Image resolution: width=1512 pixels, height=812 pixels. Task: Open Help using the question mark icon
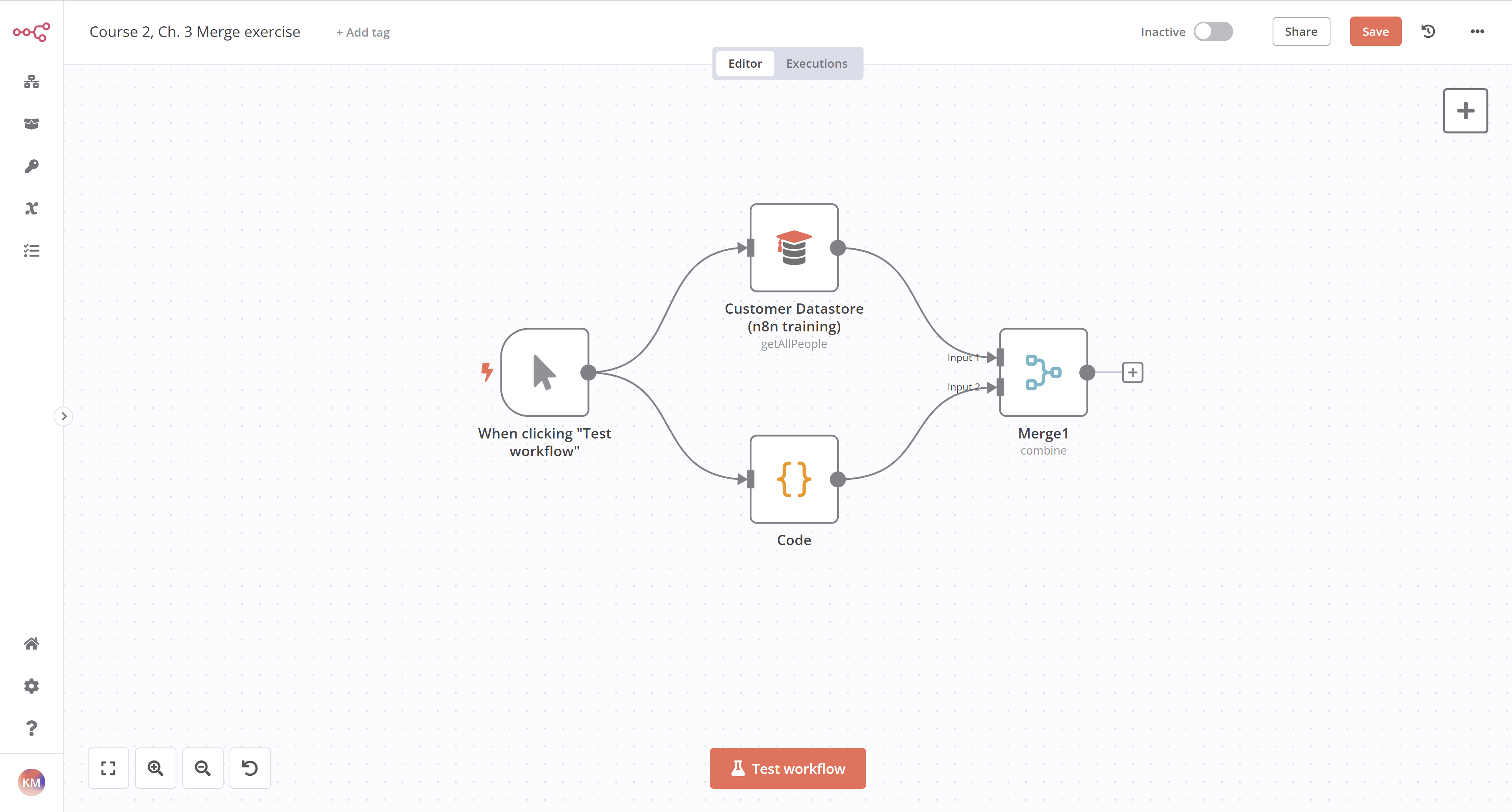(31, 728)
